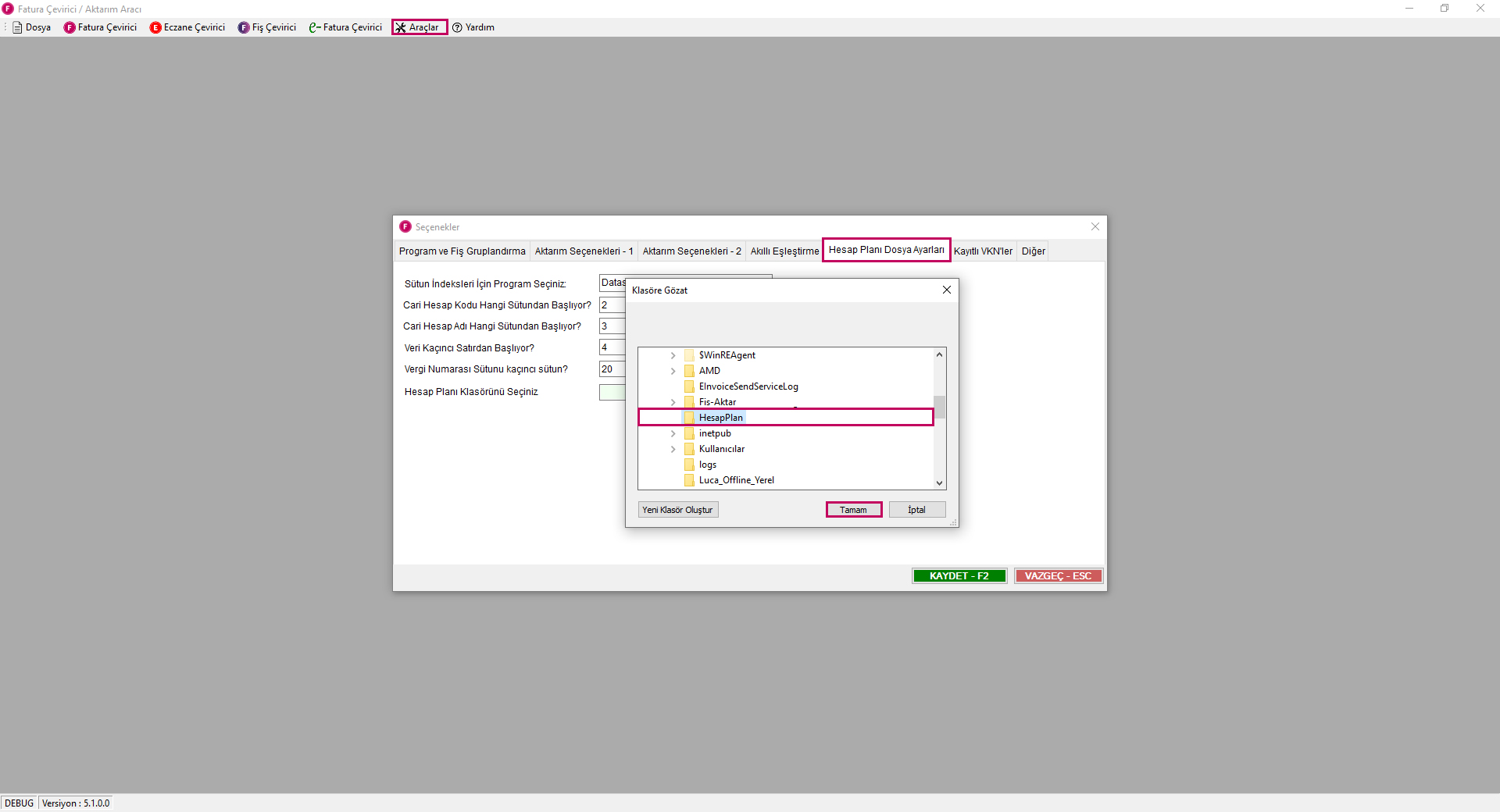Open the Fiş Çevirici purple icon menu

point(244,27)
